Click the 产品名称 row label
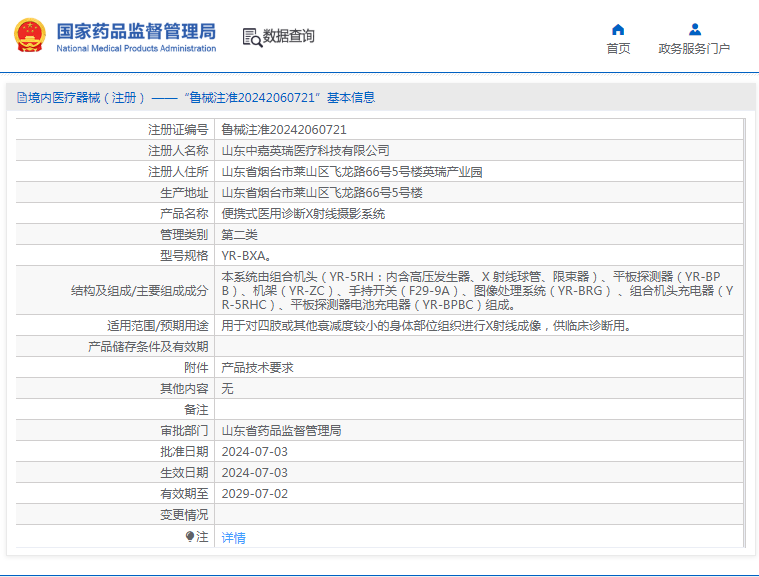The height and width of the screenshot is (577, 759). pos(184,213)
